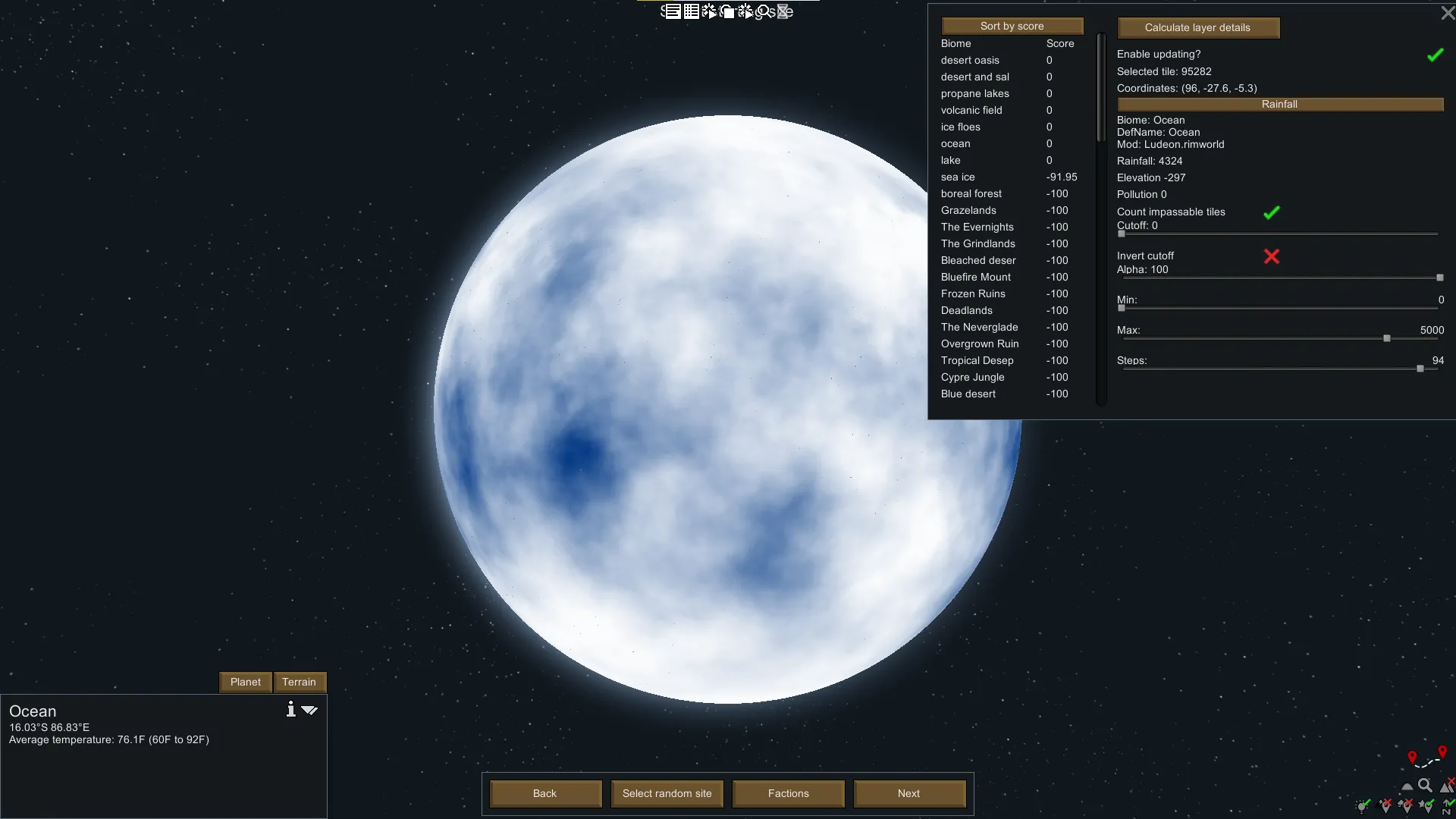
Task: Toggle the 'Invert cutoff' red X
Action: pyautogui.click(x=1272, y=256)
